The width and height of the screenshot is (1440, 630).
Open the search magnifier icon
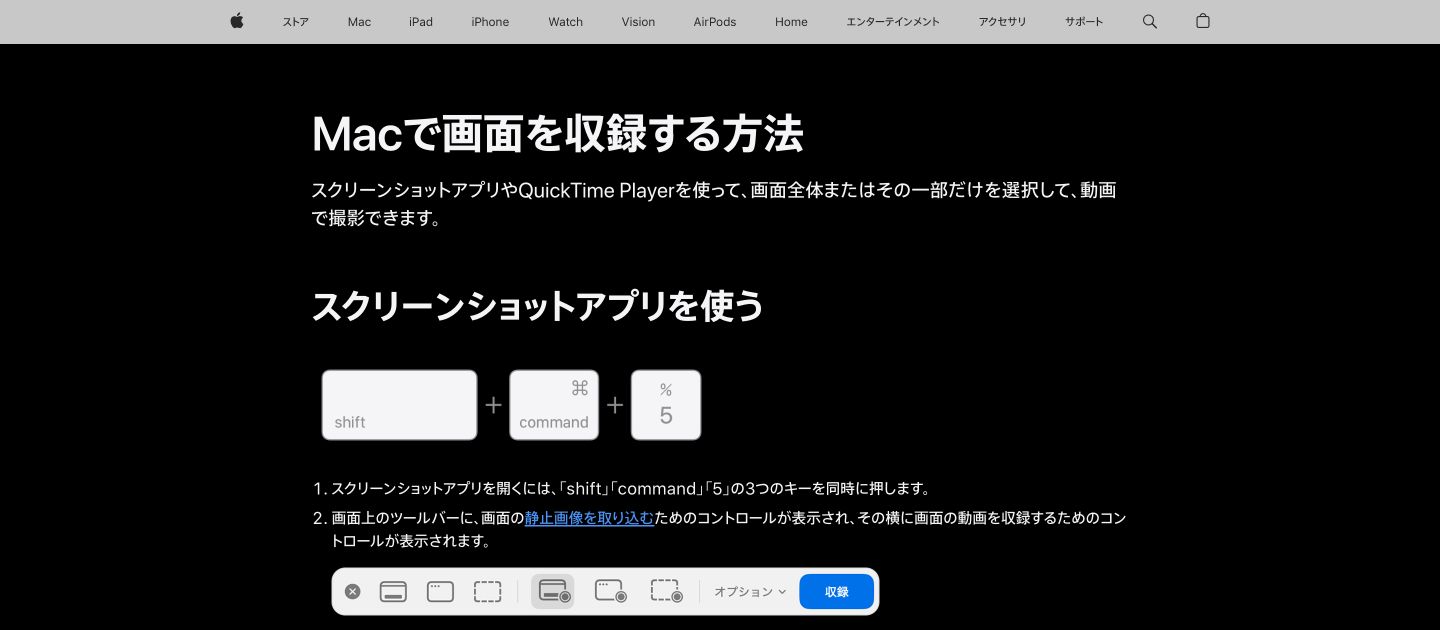pos(1150,21)
